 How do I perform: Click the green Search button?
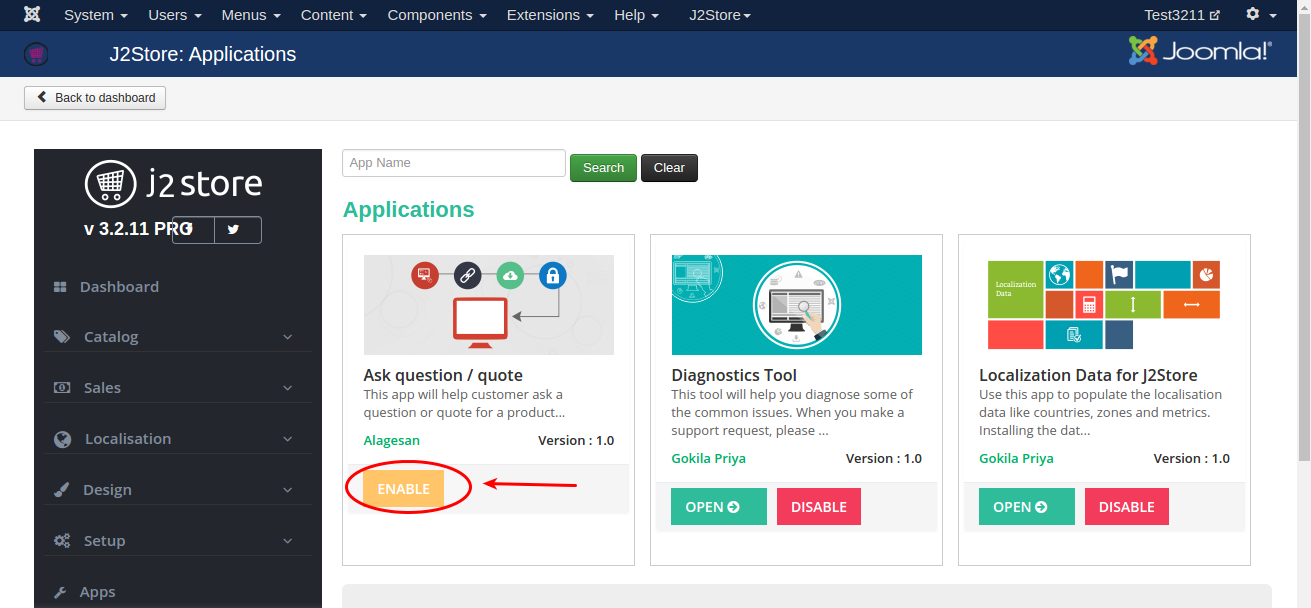[x=603, y=168]
